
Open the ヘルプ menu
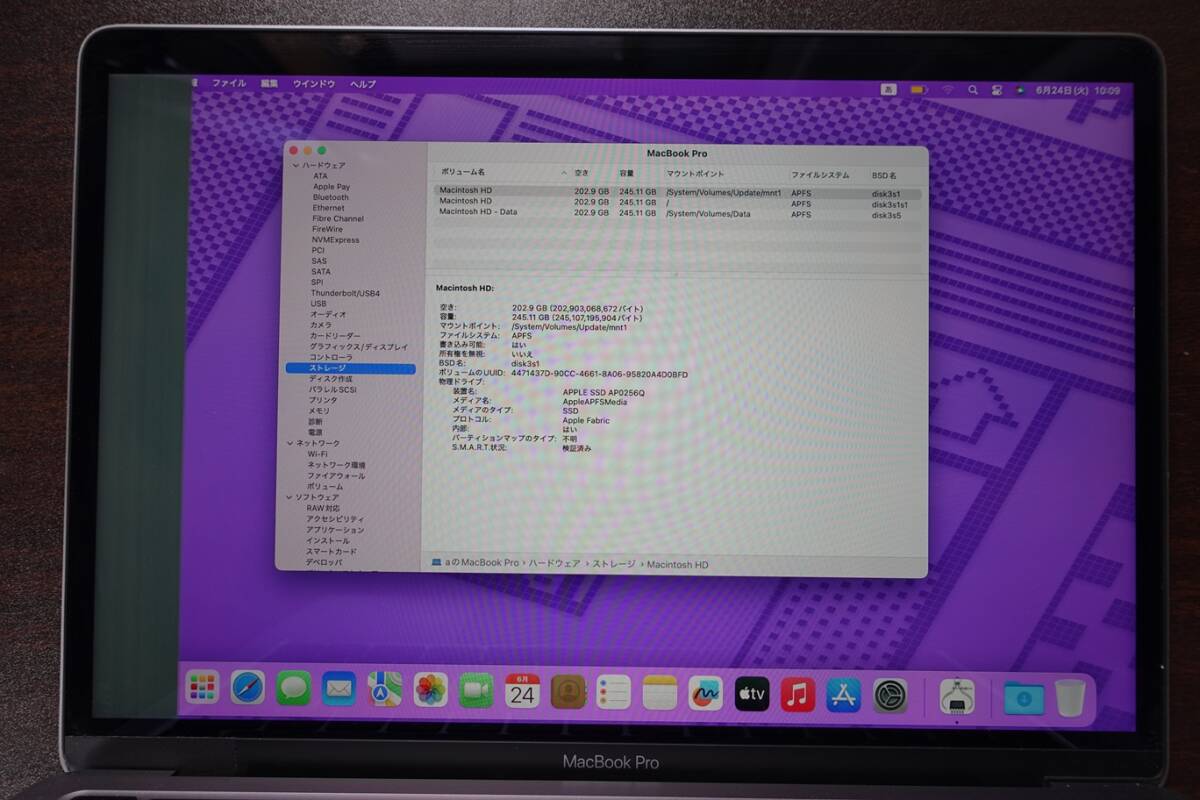(x=363, y=85)
